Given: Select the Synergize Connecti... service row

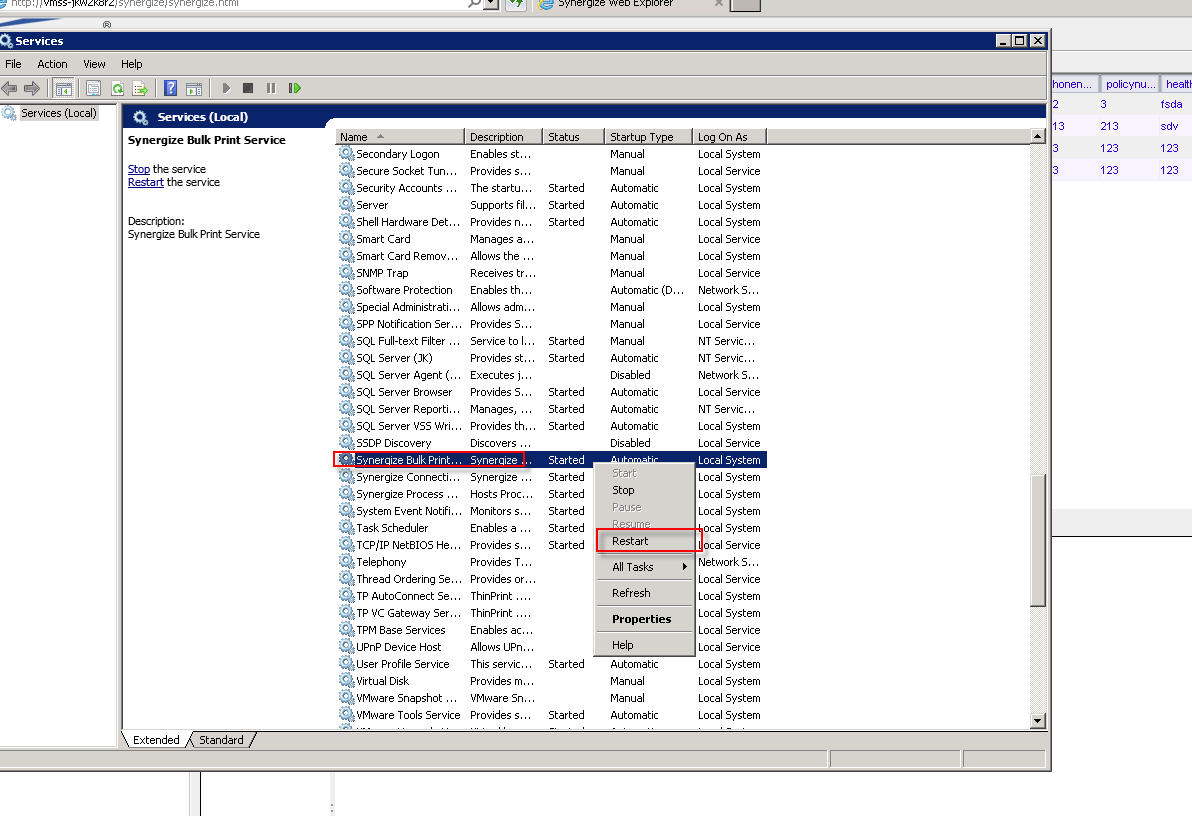Looking at the screenshot, I should [x=551, y=477].
